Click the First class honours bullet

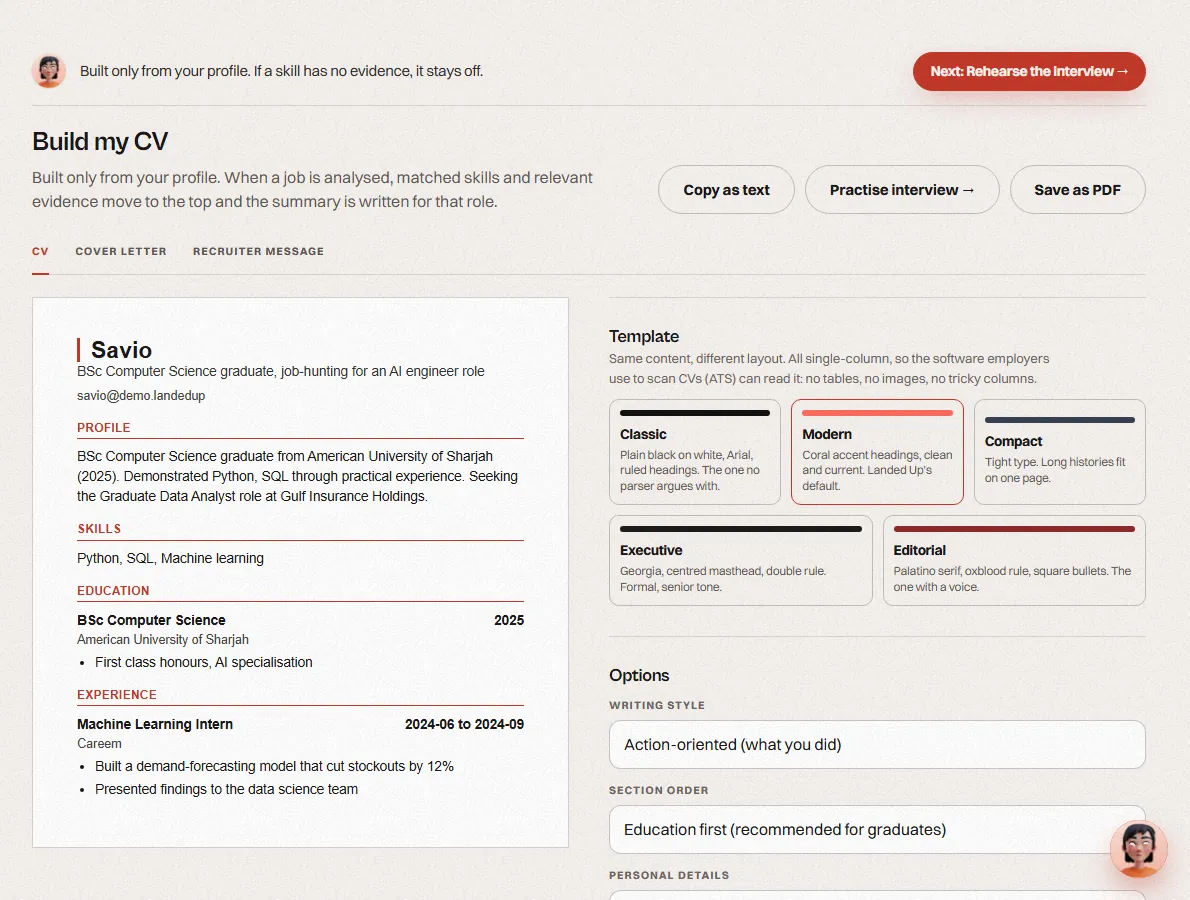(203, 662)
